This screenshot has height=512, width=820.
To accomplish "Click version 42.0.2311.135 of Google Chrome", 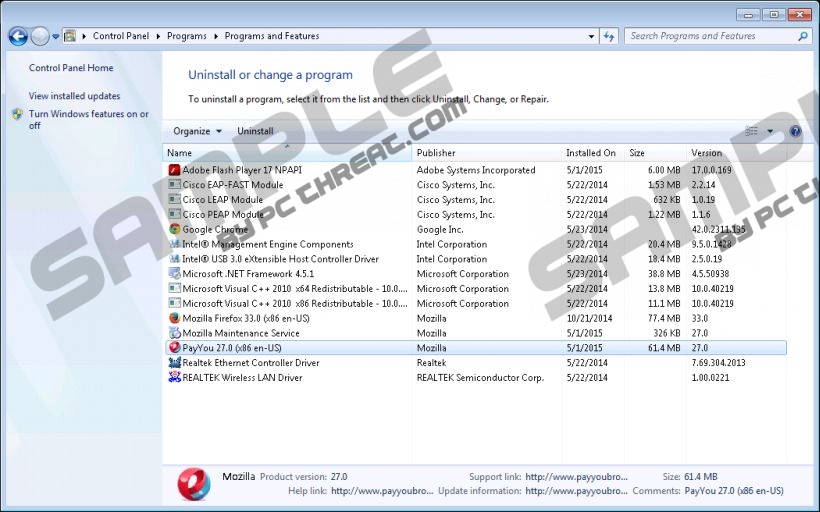I will (x=719, y=229).
